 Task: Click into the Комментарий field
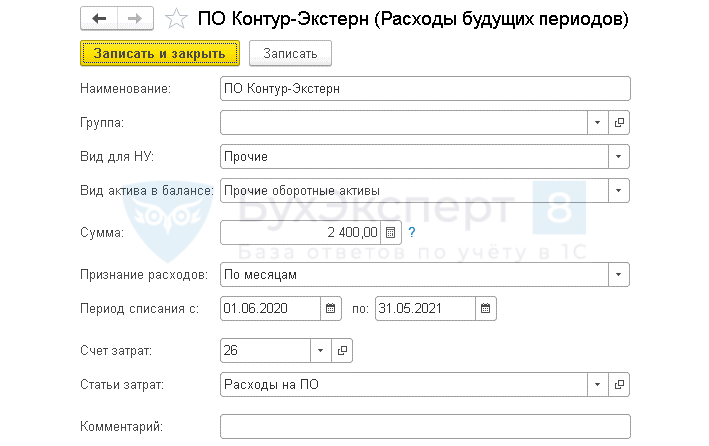(425, 427)
